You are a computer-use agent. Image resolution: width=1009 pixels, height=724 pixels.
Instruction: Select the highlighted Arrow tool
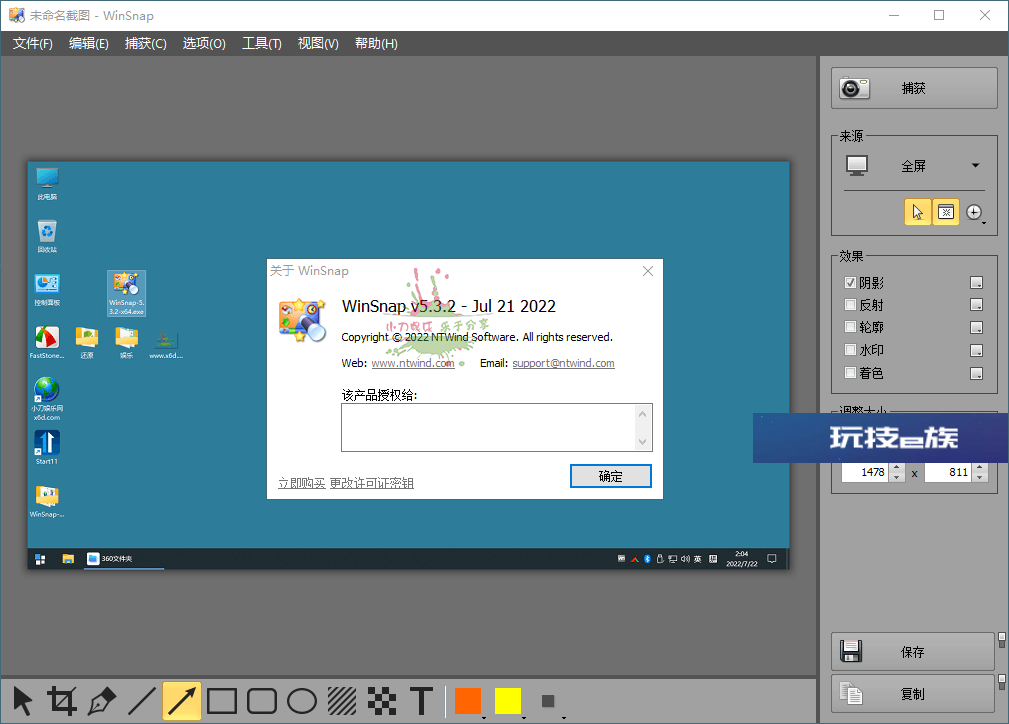181,701
